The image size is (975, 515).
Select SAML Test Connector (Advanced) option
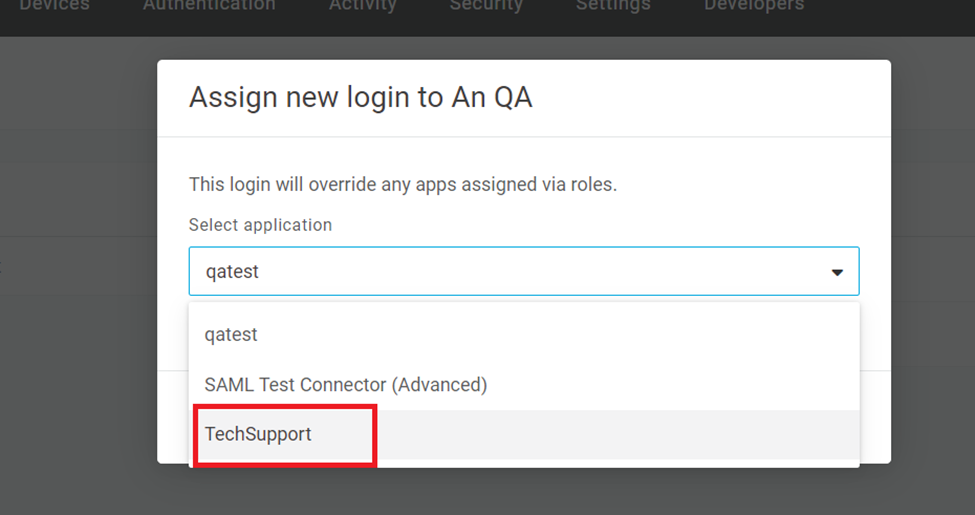coord(345,384)
